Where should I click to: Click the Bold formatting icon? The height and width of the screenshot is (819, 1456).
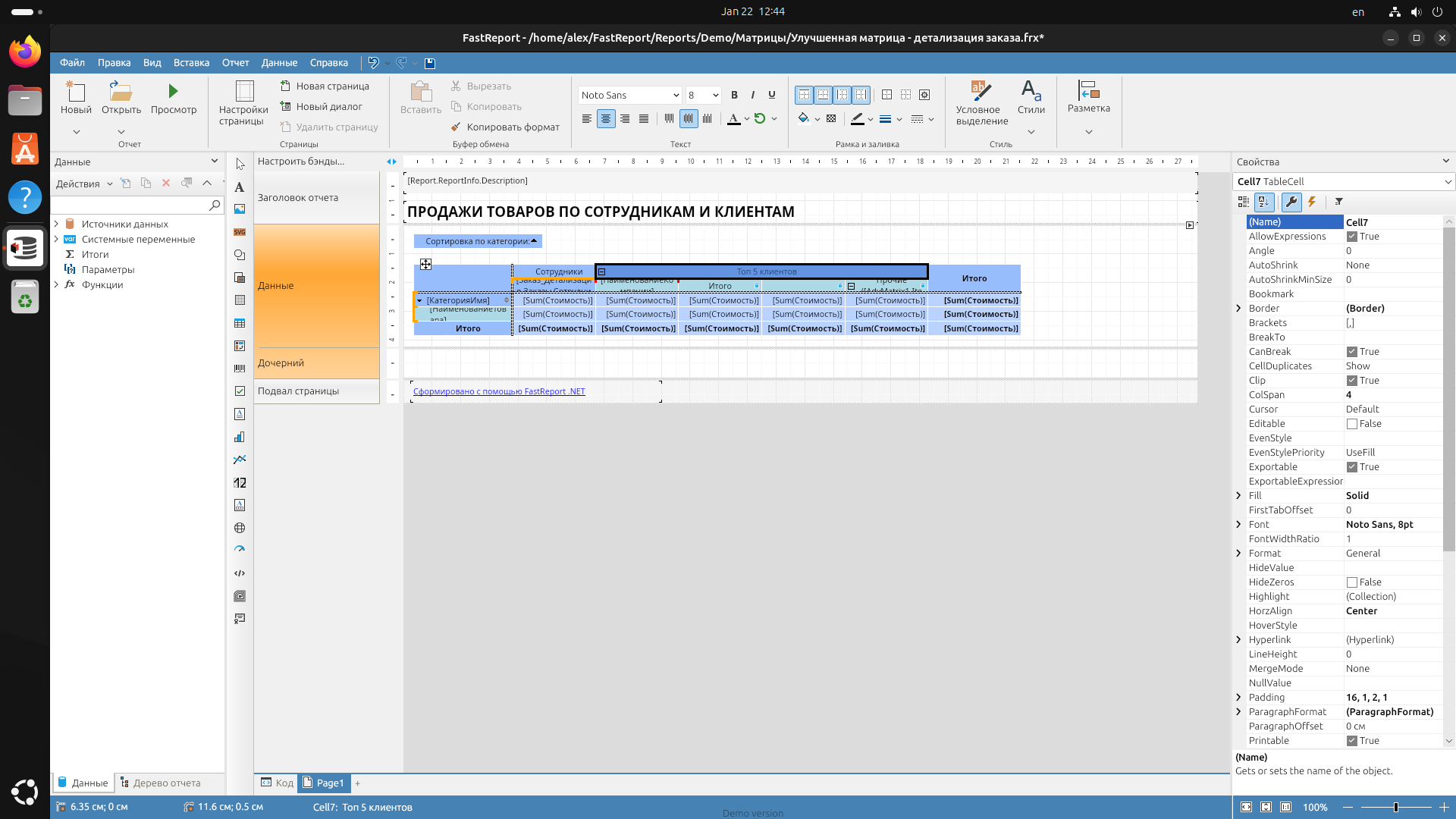click(x=734, y=95)
